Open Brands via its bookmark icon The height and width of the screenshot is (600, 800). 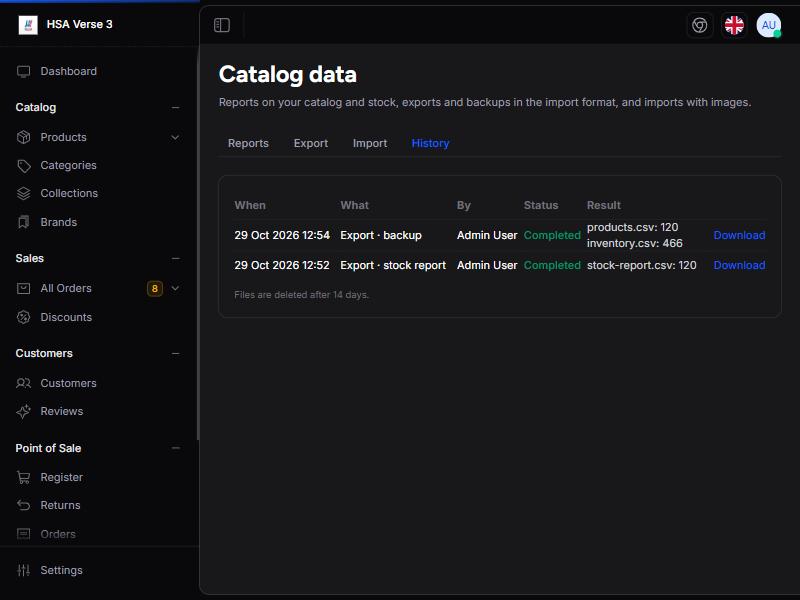click(x=23, y=222)
